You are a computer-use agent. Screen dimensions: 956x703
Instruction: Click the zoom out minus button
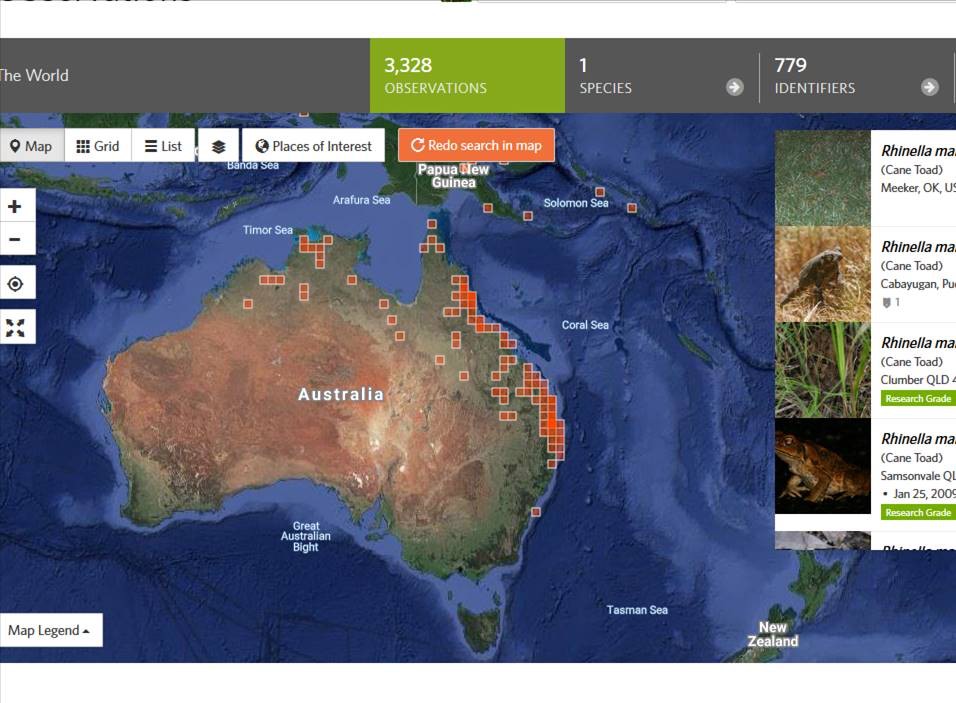click(x=15, y=240)
